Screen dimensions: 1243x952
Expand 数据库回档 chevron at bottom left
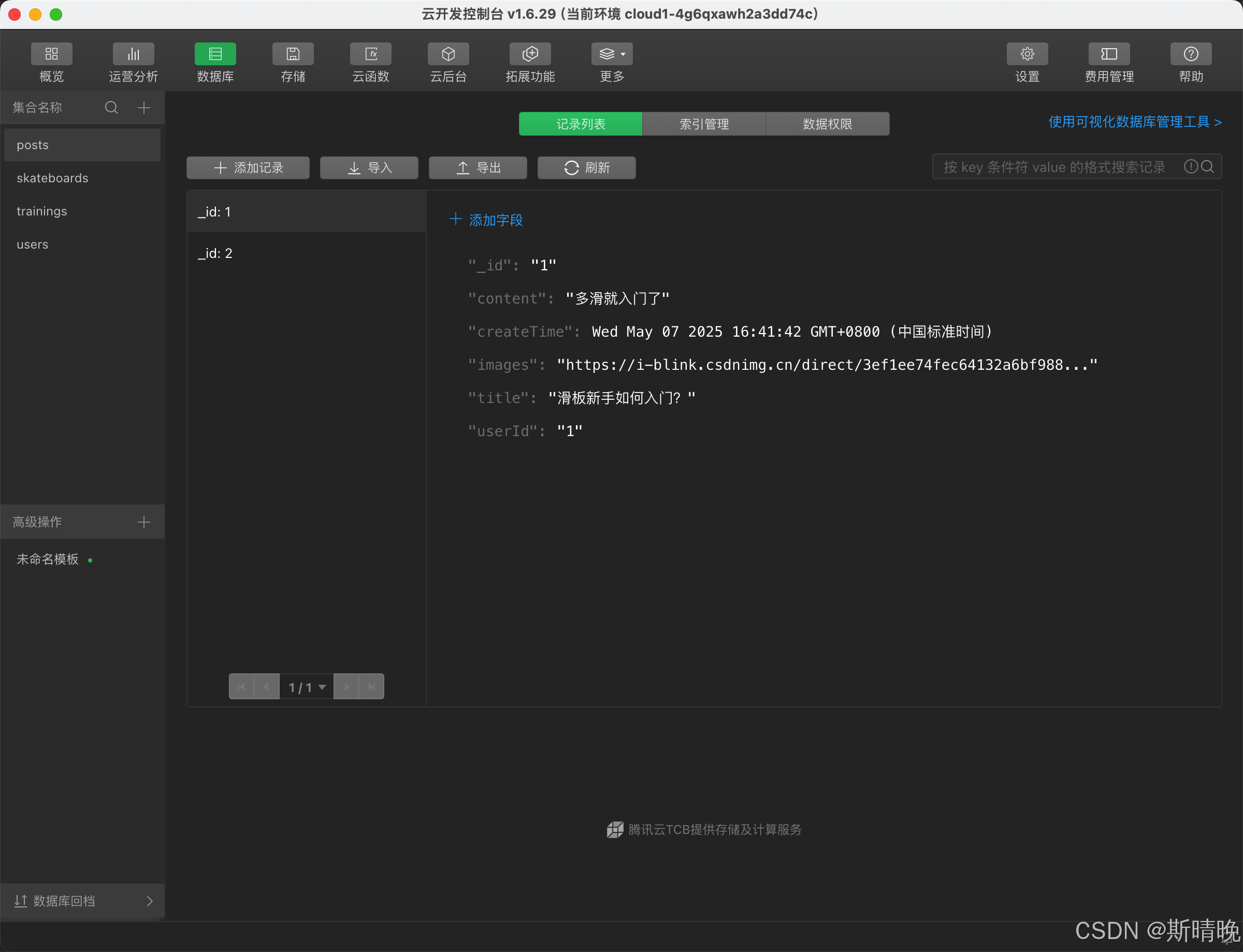(150, 901)
